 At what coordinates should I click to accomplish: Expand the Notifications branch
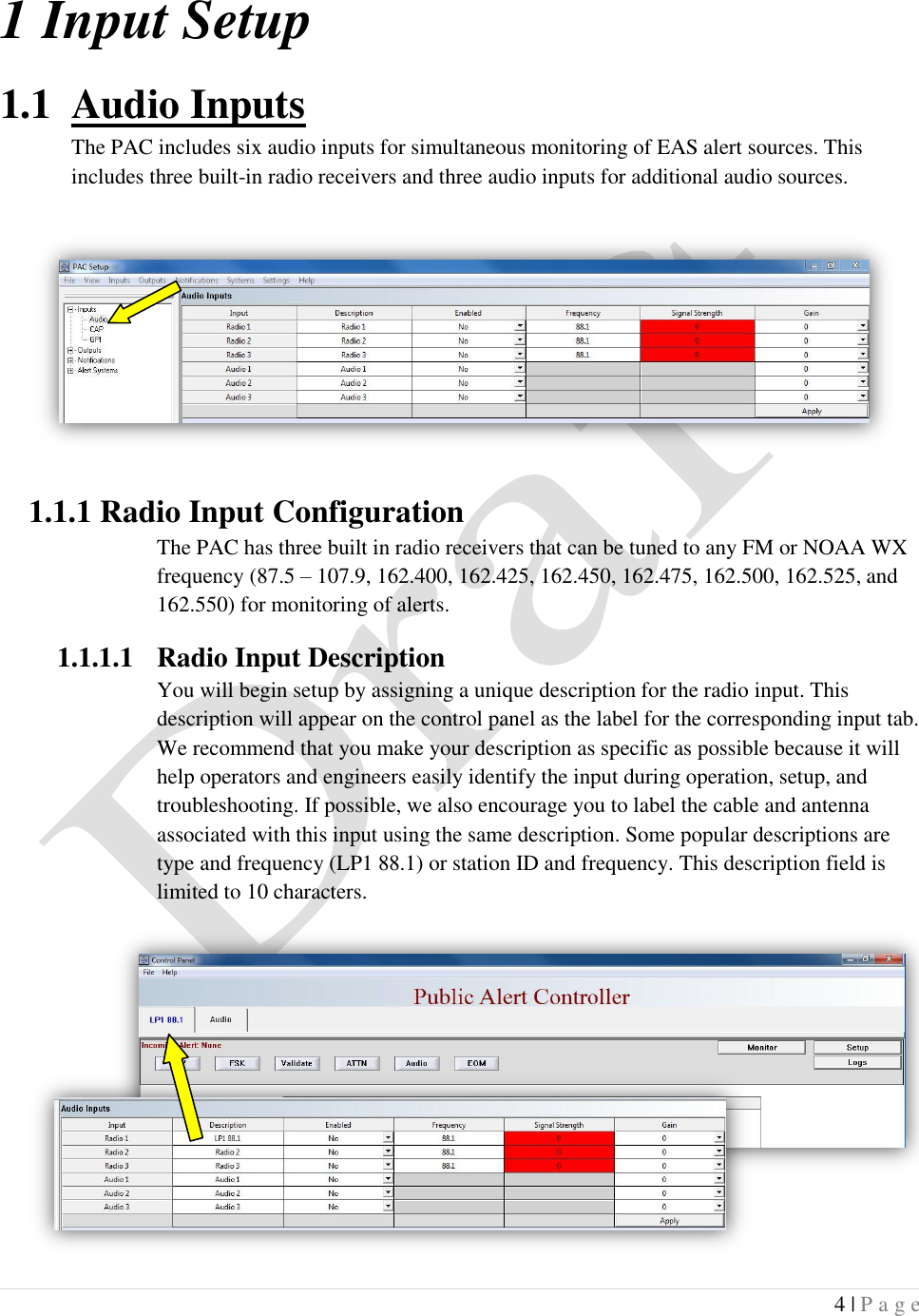[x=70, y=361]
